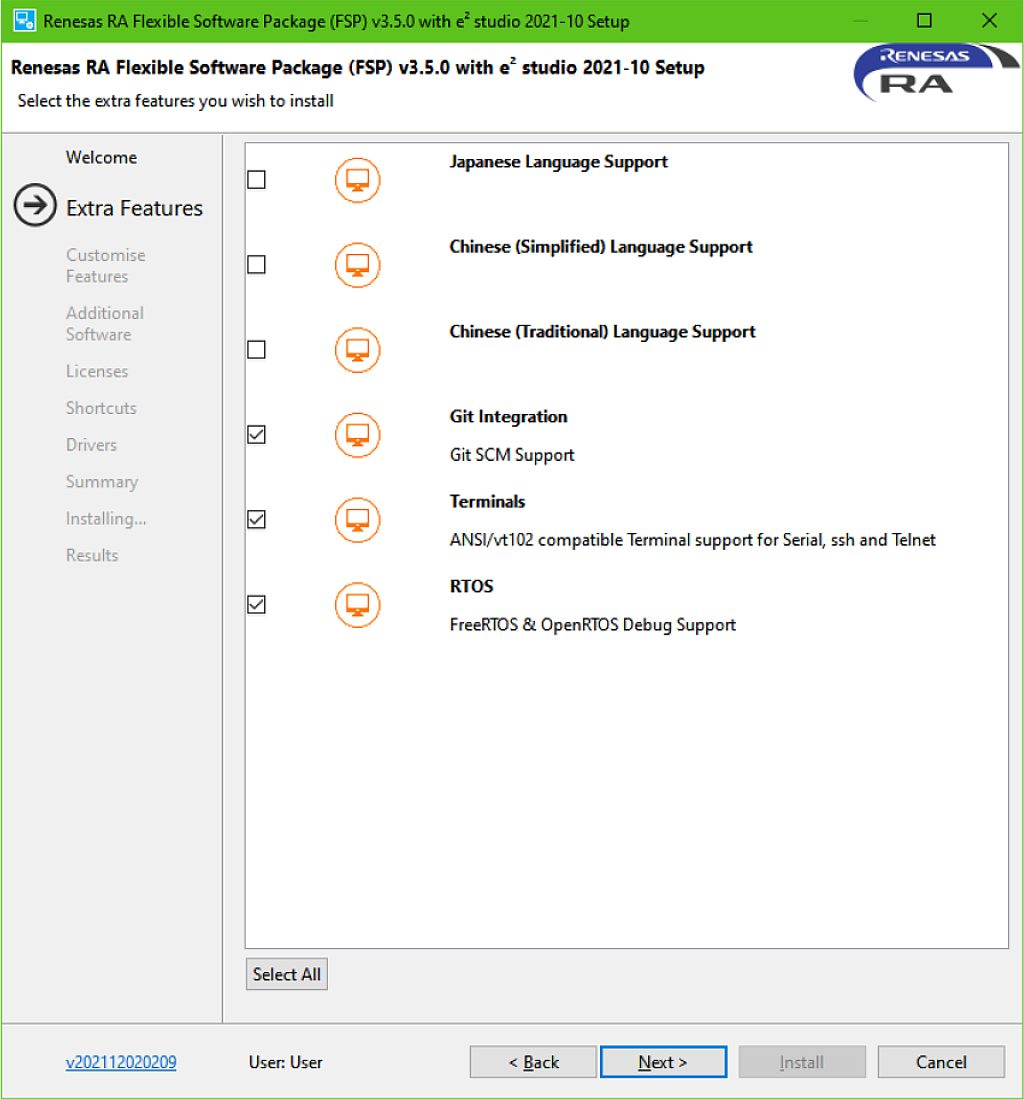Disable the RTOS debug support checkbox
This screenshot has width=1024, height=1100.
point(256,604)
